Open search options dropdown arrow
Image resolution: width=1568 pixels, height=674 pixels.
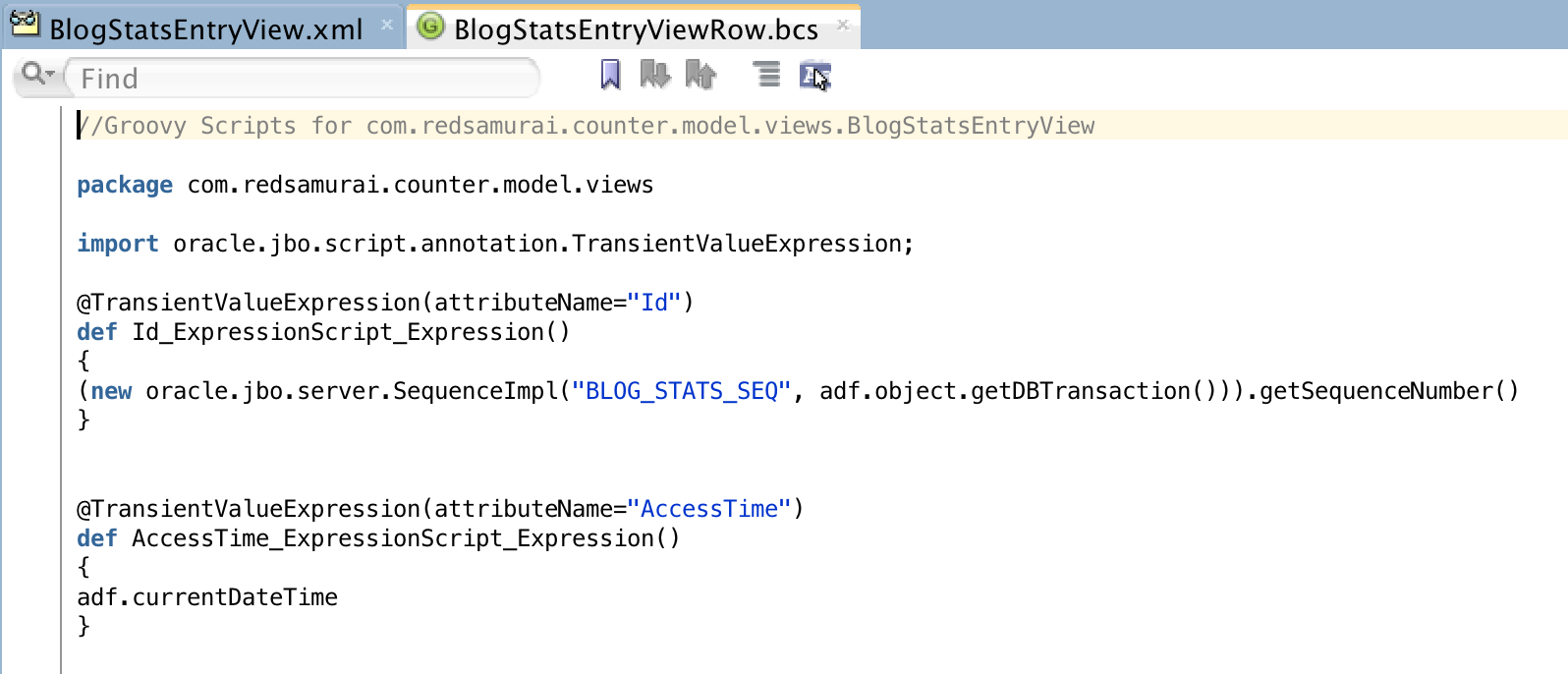coord(50,75)
